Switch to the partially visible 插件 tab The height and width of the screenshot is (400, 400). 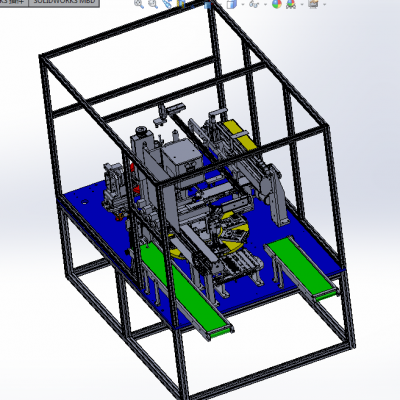click(x=14, y=2)
